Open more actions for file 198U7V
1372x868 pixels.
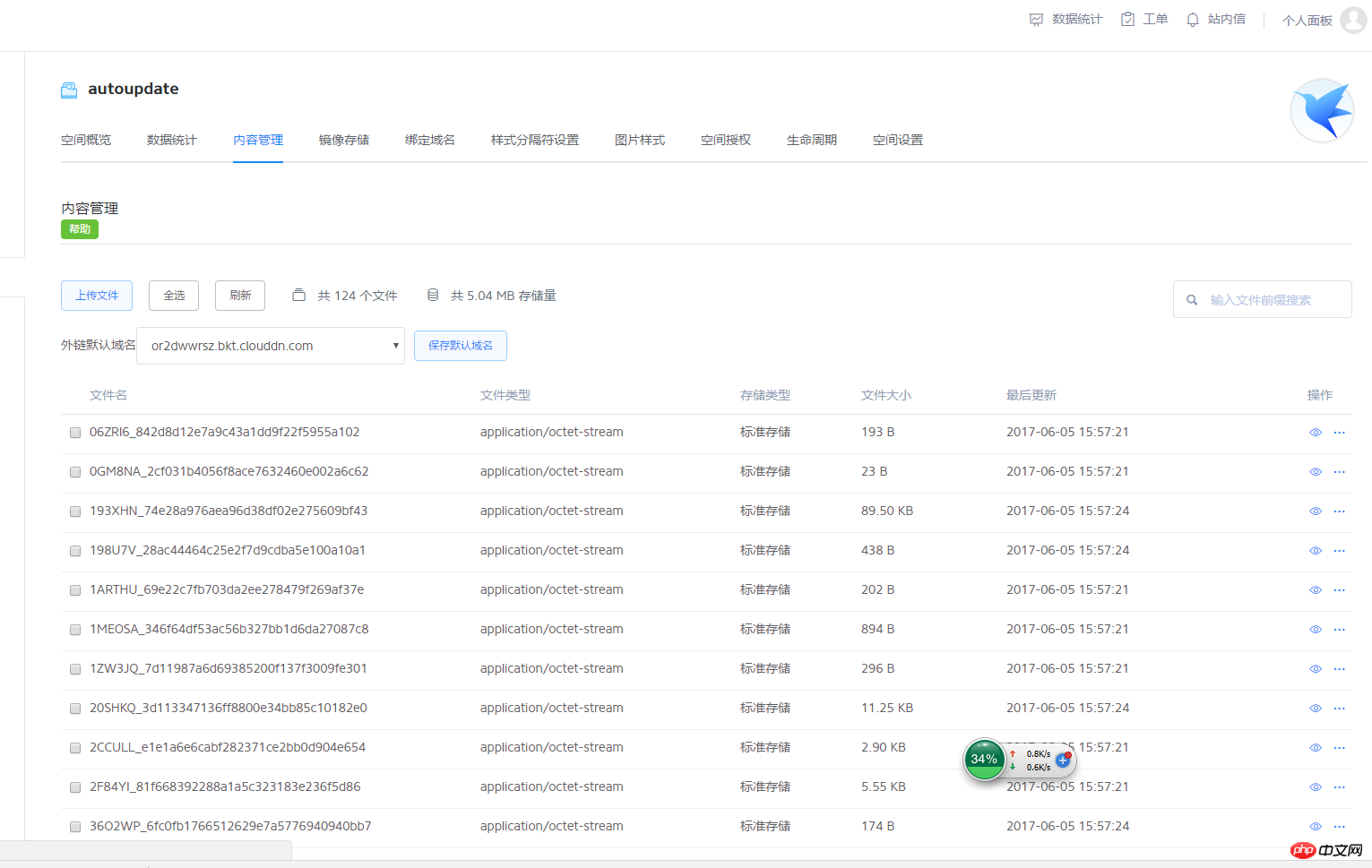[1340, 551]
